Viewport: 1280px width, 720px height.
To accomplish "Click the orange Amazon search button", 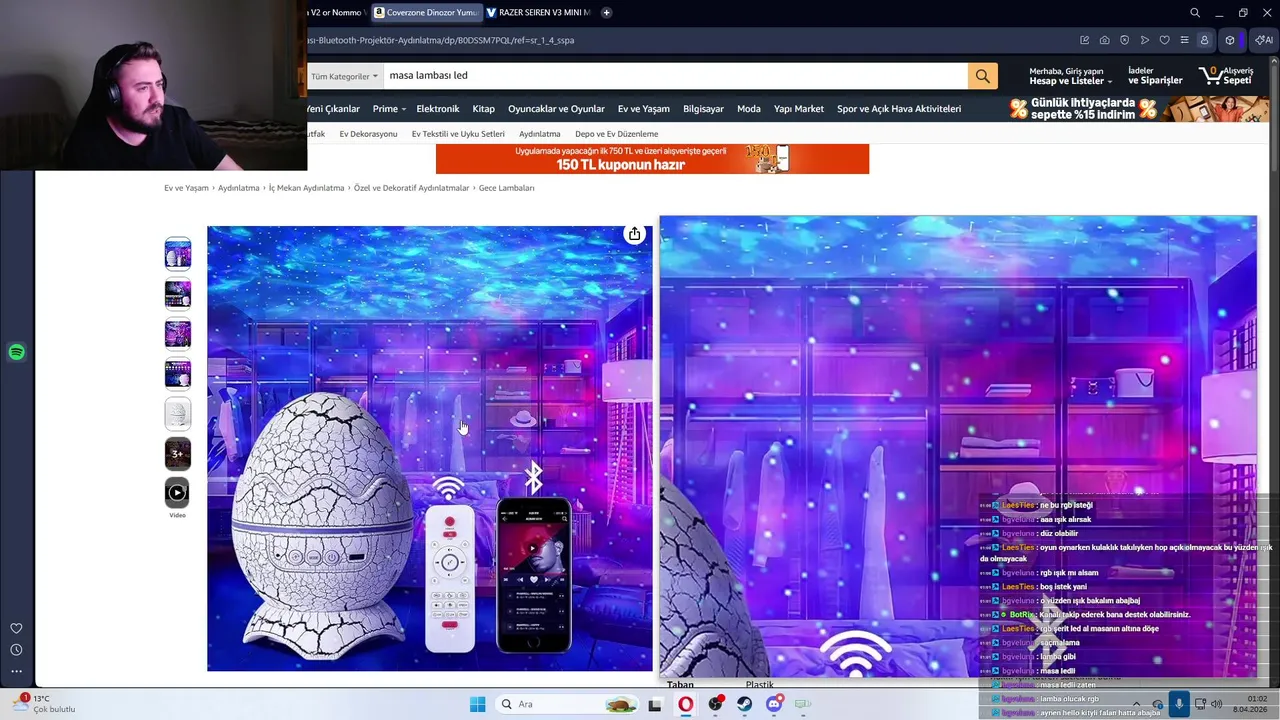I will click(x=982, y=76).
